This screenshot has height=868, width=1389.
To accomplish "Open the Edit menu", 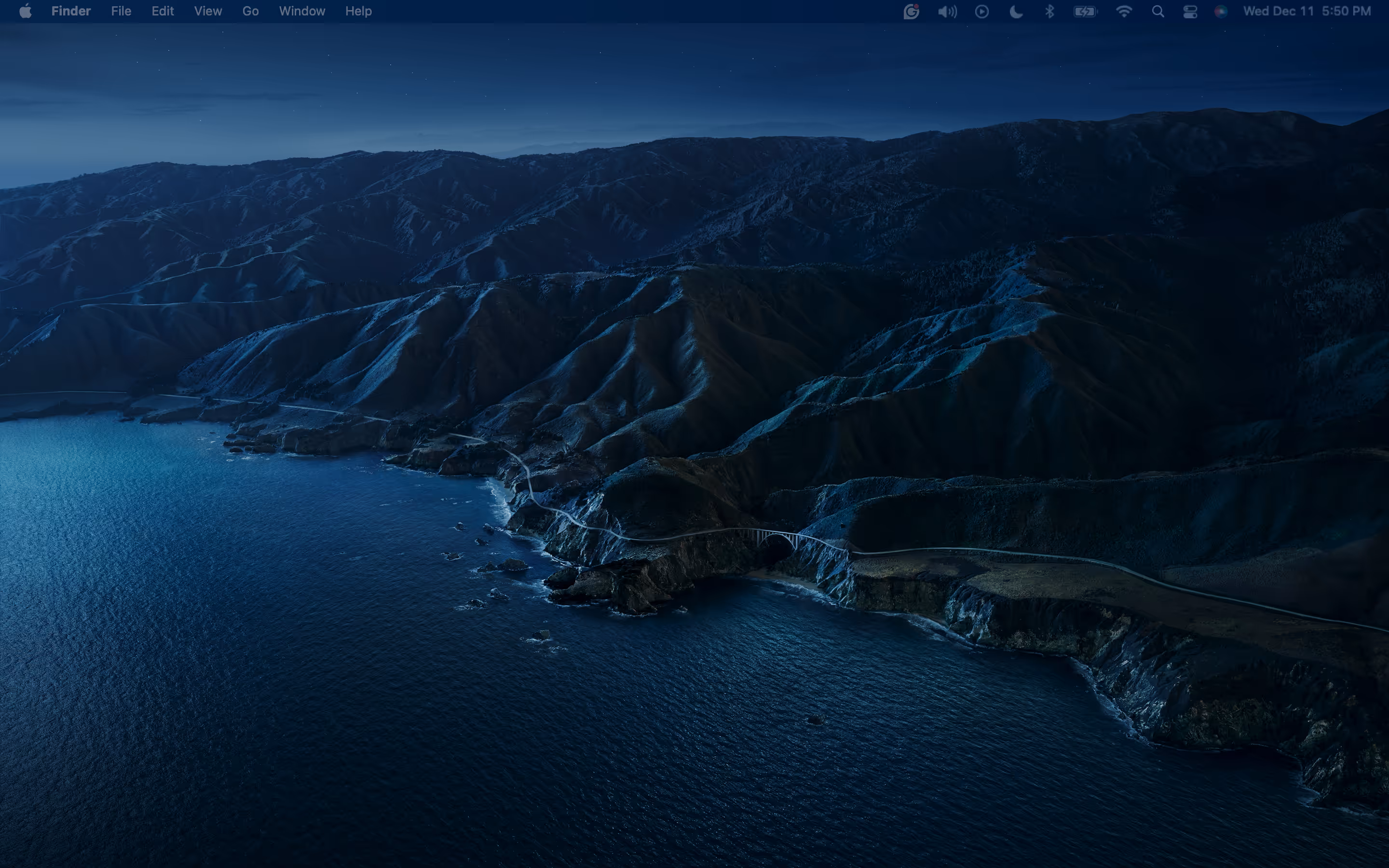I will click(x=163, y=11).
